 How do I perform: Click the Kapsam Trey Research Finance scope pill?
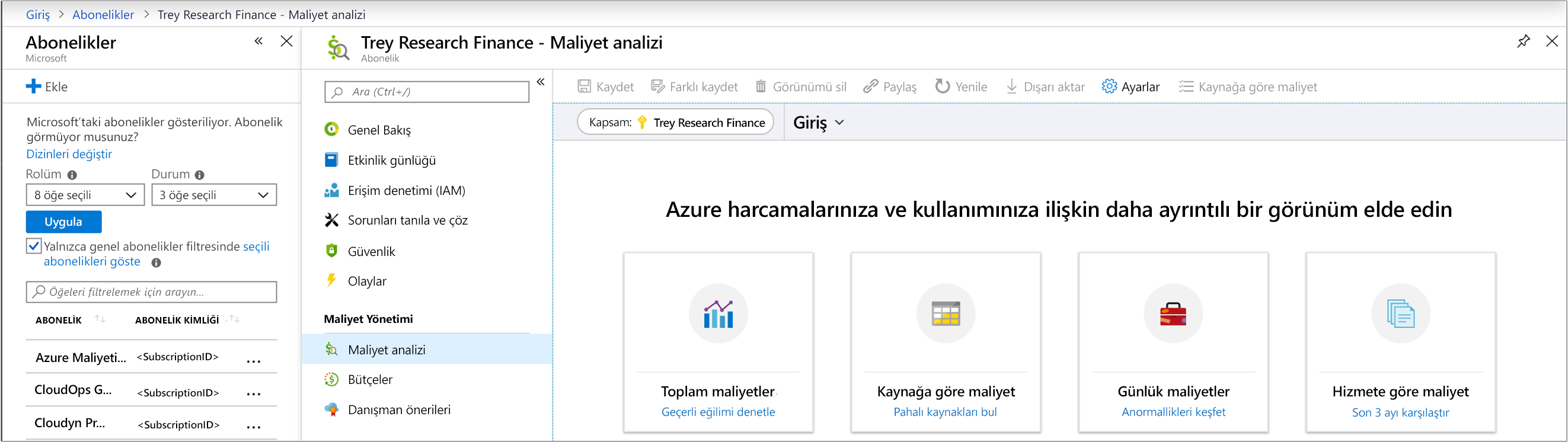(676, 122)
